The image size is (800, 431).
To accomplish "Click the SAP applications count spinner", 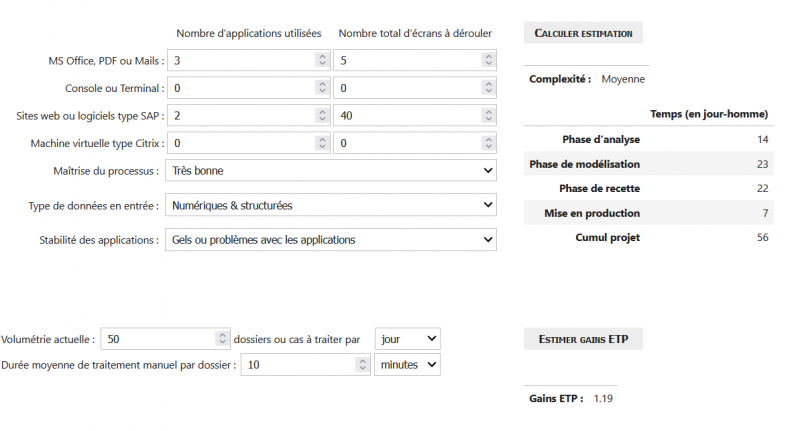I will (322, 116).
